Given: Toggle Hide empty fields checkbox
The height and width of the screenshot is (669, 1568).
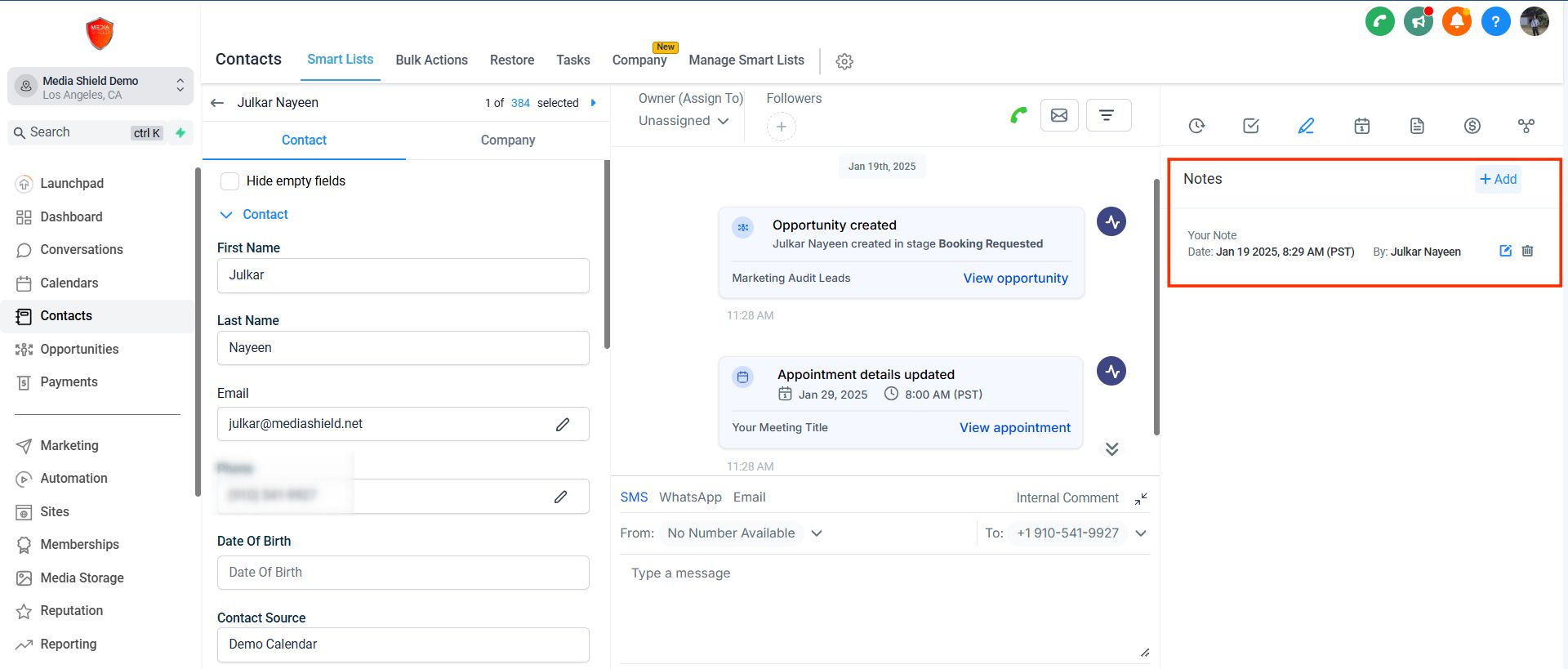Looking at the screenshot, I should tap(230, 181).
